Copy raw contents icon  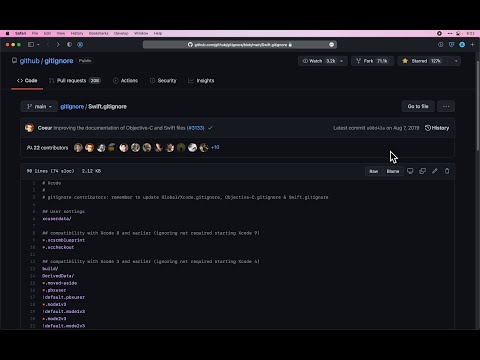[422, 171]
